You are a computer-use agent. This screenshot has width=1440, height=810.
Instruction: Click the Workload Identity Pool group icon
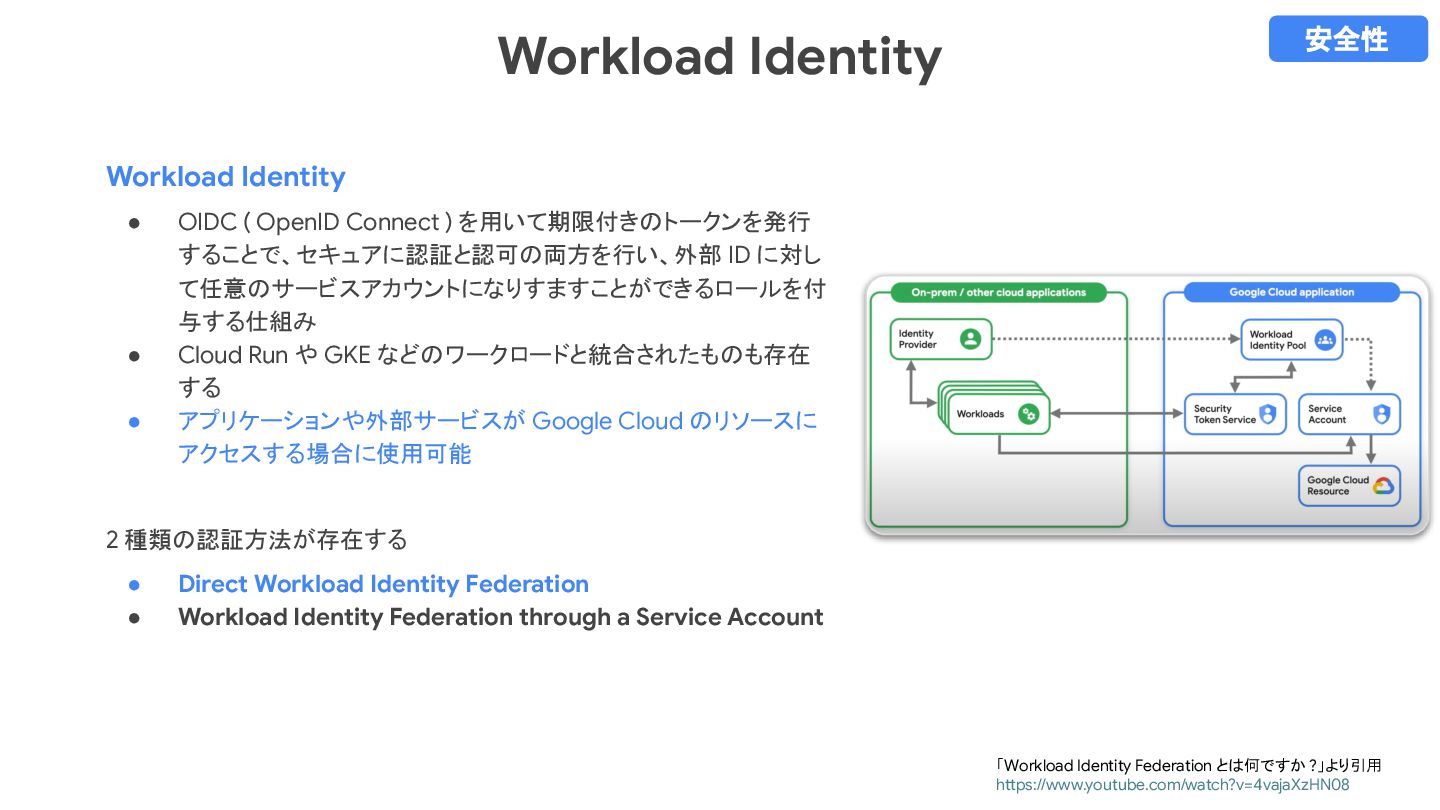pos(1325,340)
